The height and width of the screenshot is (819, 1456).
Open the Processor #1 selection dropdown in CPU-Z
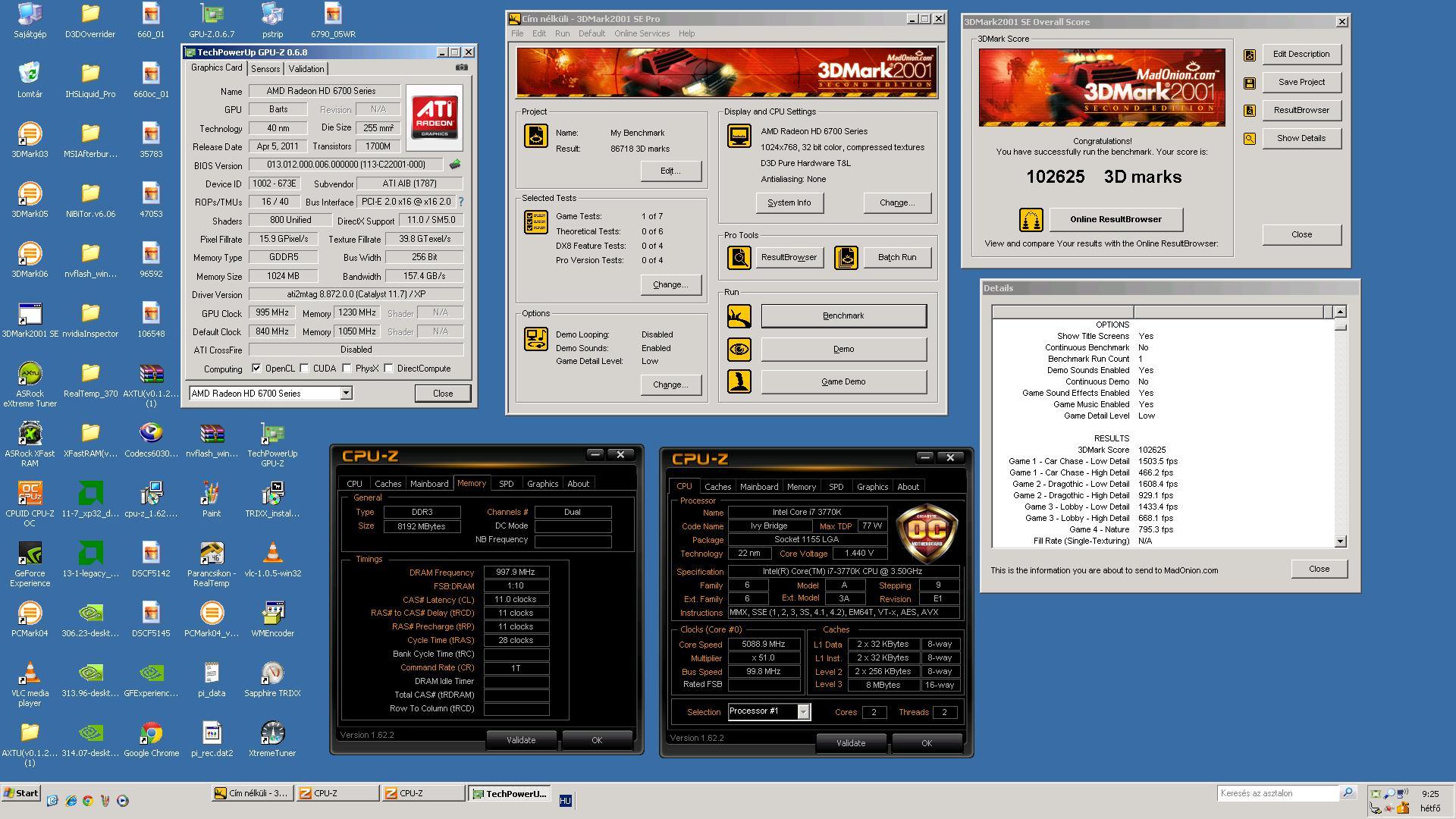pos(803,711)
